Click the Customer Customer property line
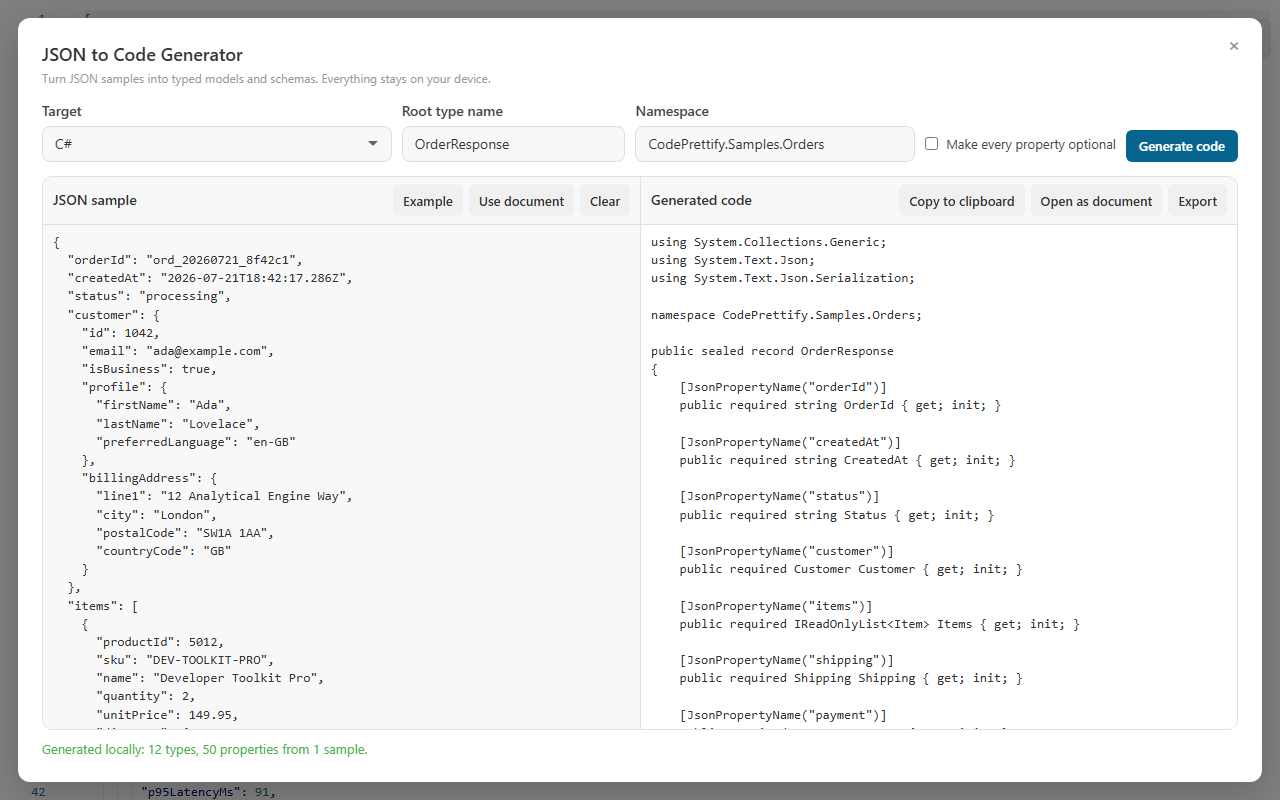 [x=851, y=569]
